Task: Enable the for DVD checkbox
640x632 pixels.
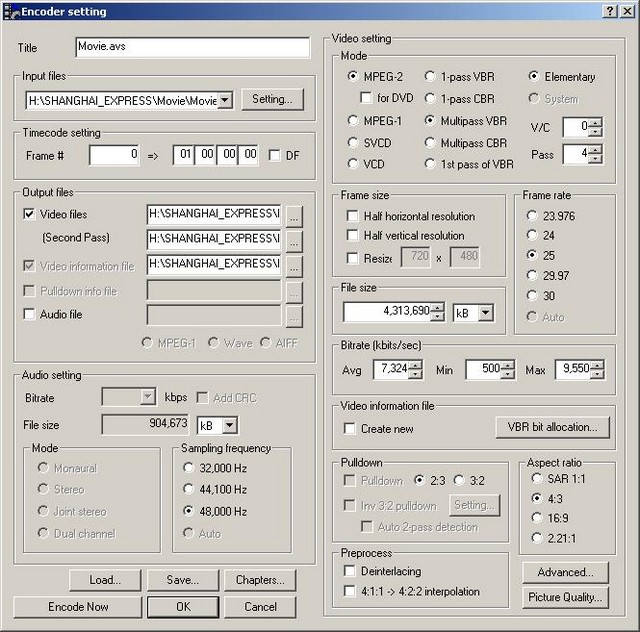Action: tap(366, 98)
